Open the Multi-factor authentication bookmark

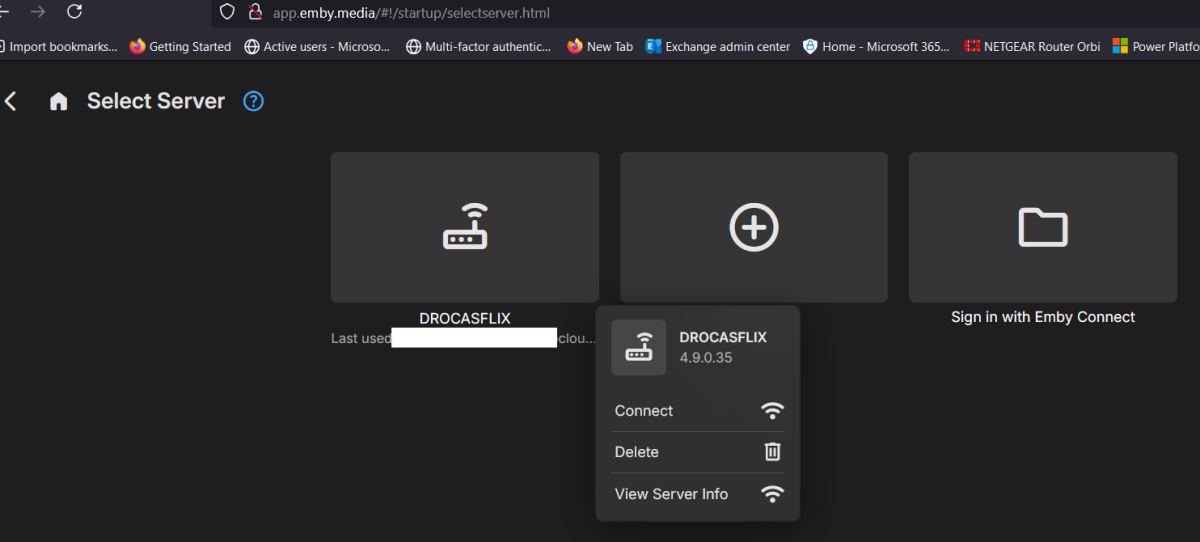coord(478,46)
